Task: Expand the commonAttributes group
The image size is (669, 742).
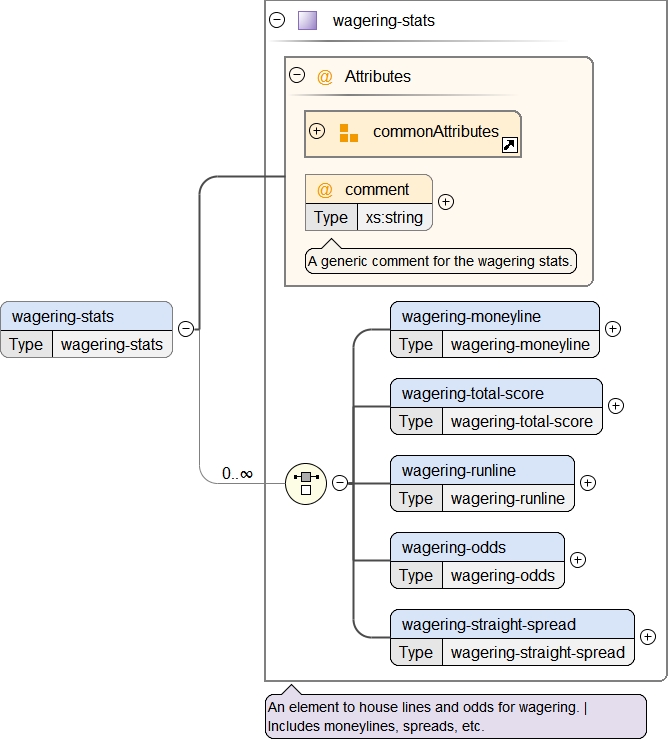Action: pyautogui.click(x=317, y=131)
